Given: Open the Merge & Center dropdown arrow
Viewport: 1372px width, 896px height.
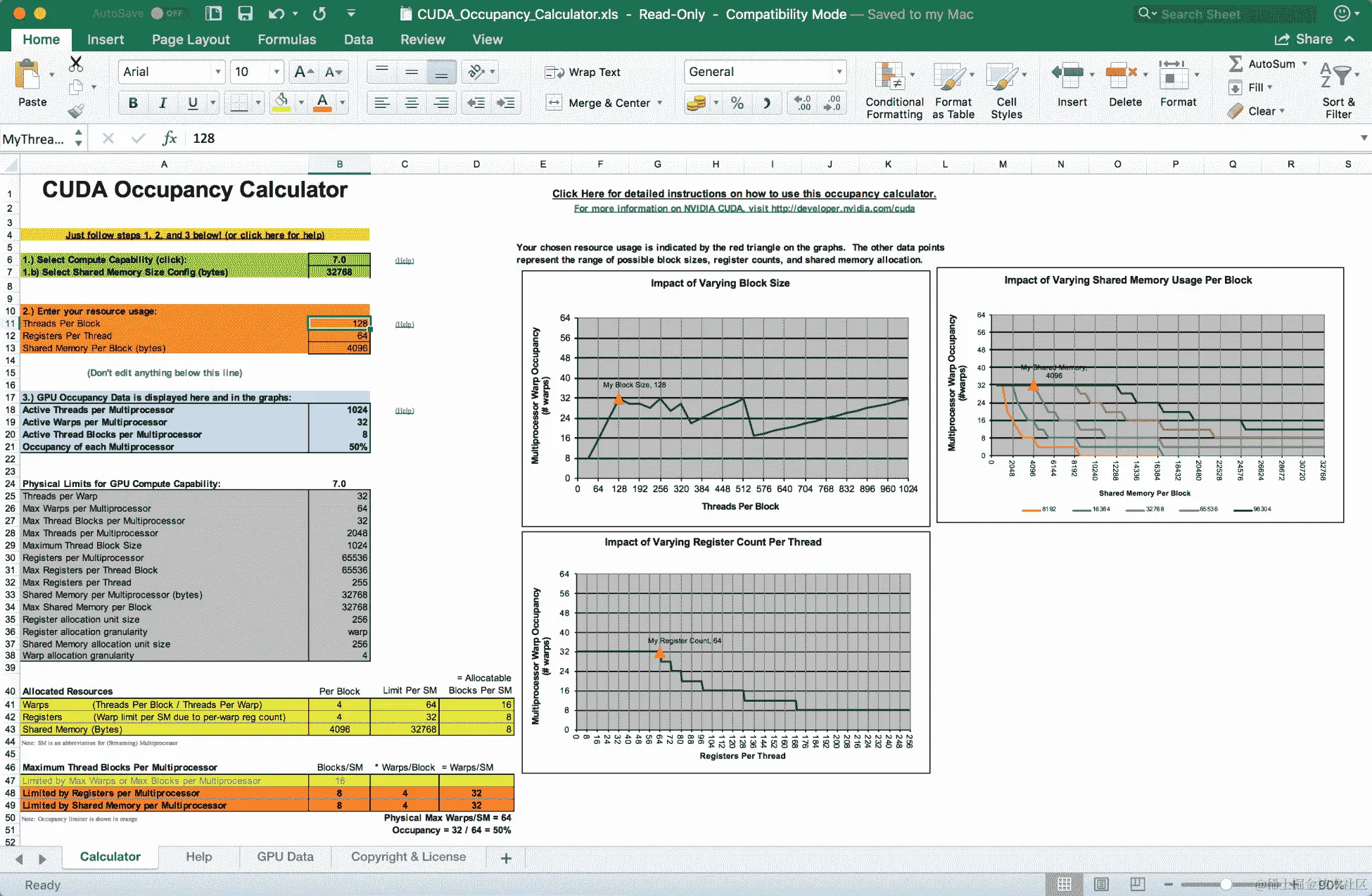Looking at the screenshot, I should point(660,103).
